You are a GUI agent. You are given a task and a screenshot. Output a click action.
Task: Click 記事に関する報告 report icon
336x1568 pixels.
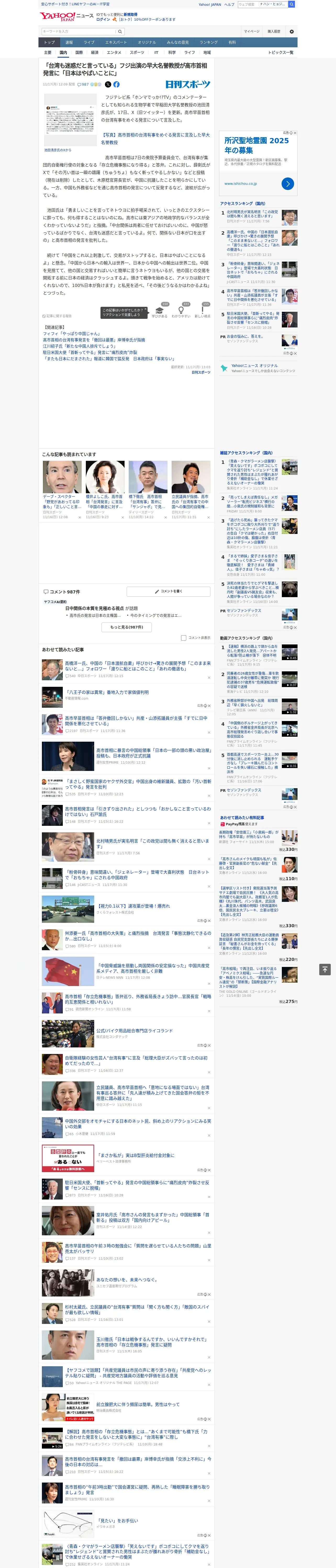[x=57, y=316]
